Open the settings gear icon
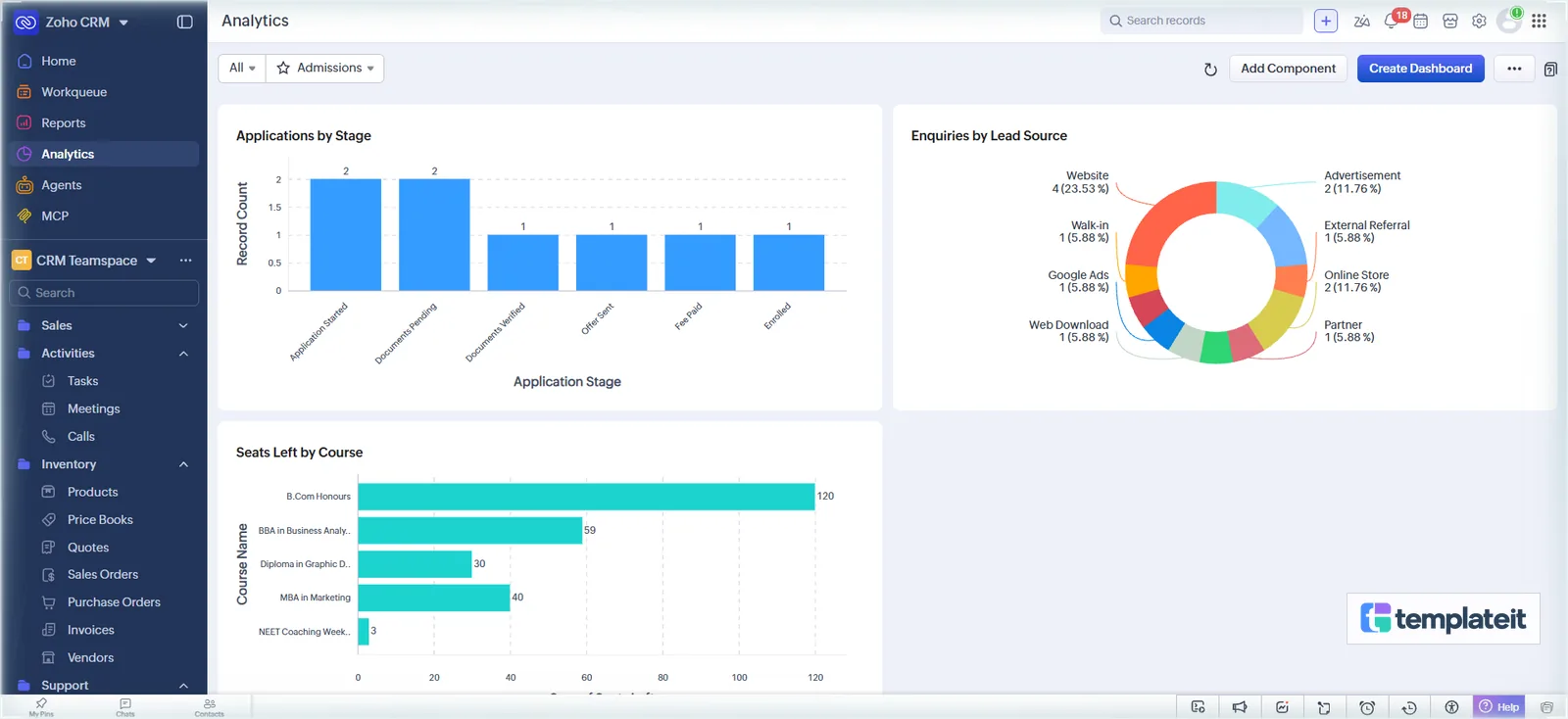 1479,21
